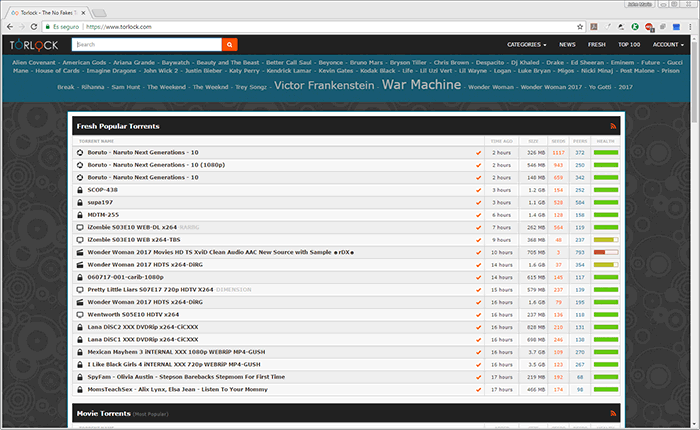700x430 pixels.
Task: Open the News menu item
Action: click(x=567, y=45)
